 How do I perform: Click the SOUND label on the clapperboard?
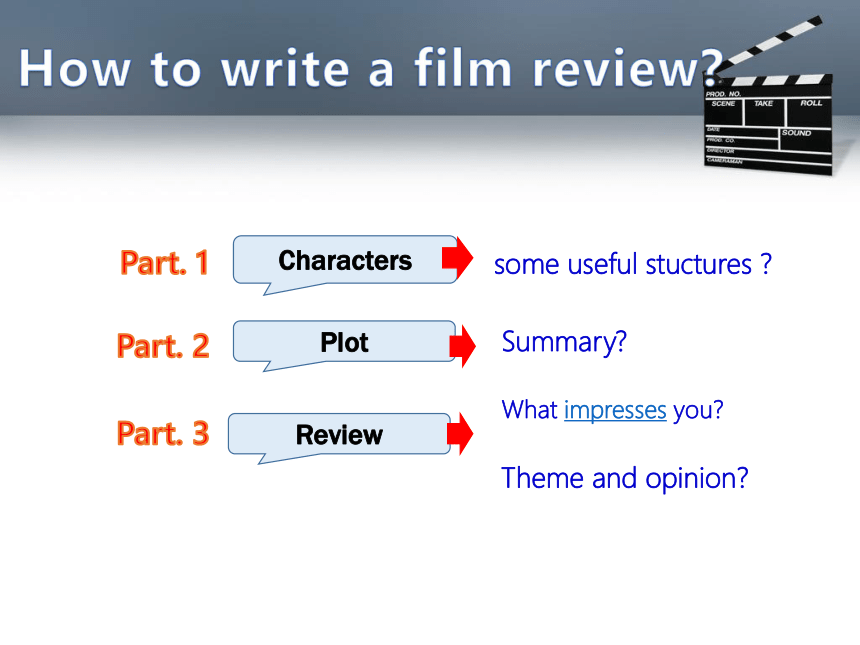tap(796, 133)
